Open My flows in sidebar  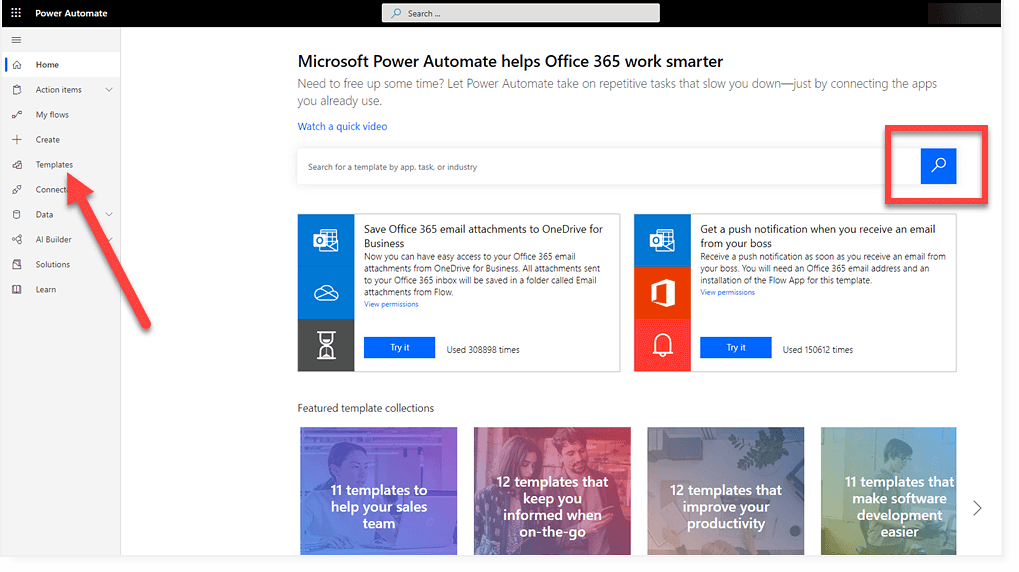[x=52, y=114]
